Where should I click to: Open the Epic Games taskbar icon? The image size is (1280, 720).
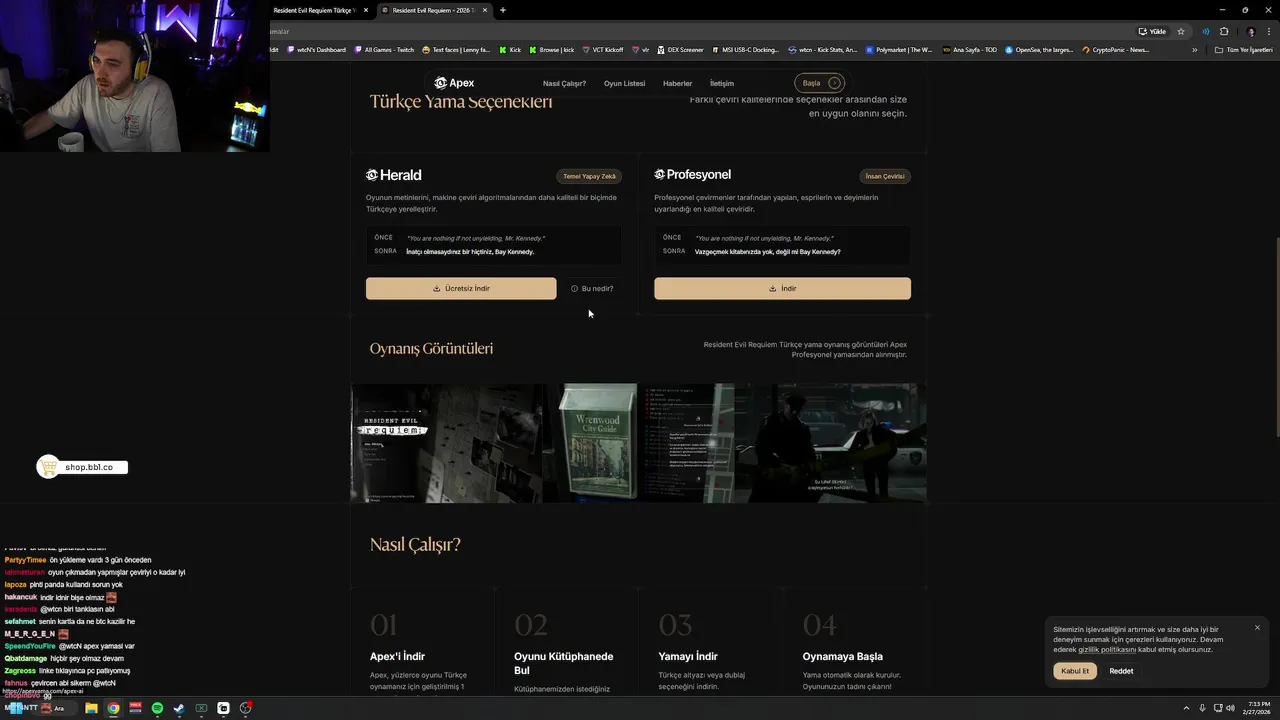pyautogui.click(x=223, y=708)
